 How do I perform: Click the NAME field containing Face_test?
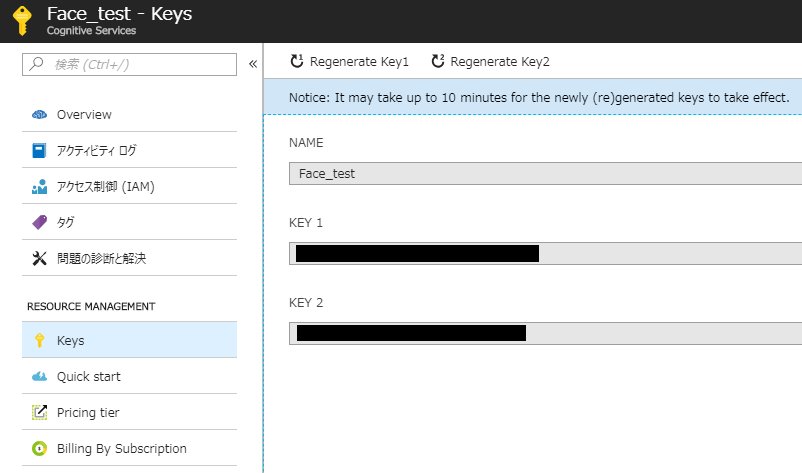pos(545,173)
